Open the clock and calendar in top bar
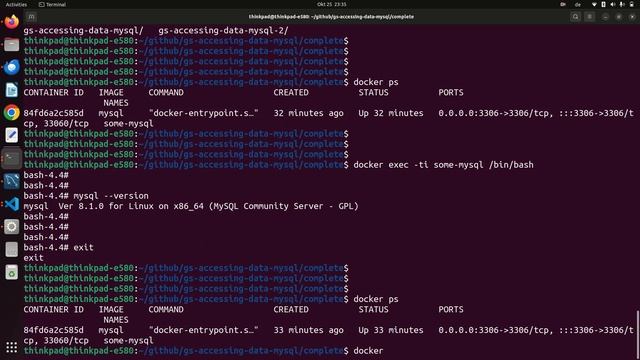The height and width of the screenshot is (360, 640). (x=332, y=4)
